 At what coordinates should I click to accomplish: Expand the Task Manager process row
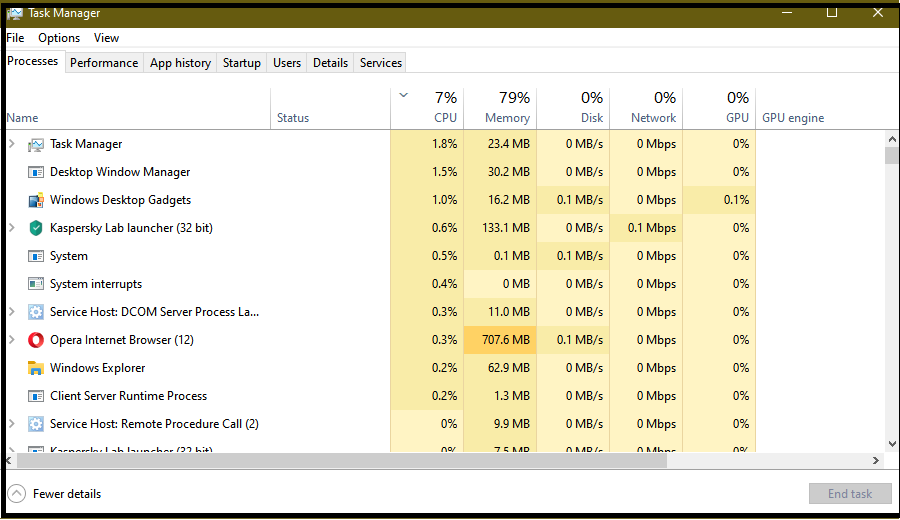point(12,144)
